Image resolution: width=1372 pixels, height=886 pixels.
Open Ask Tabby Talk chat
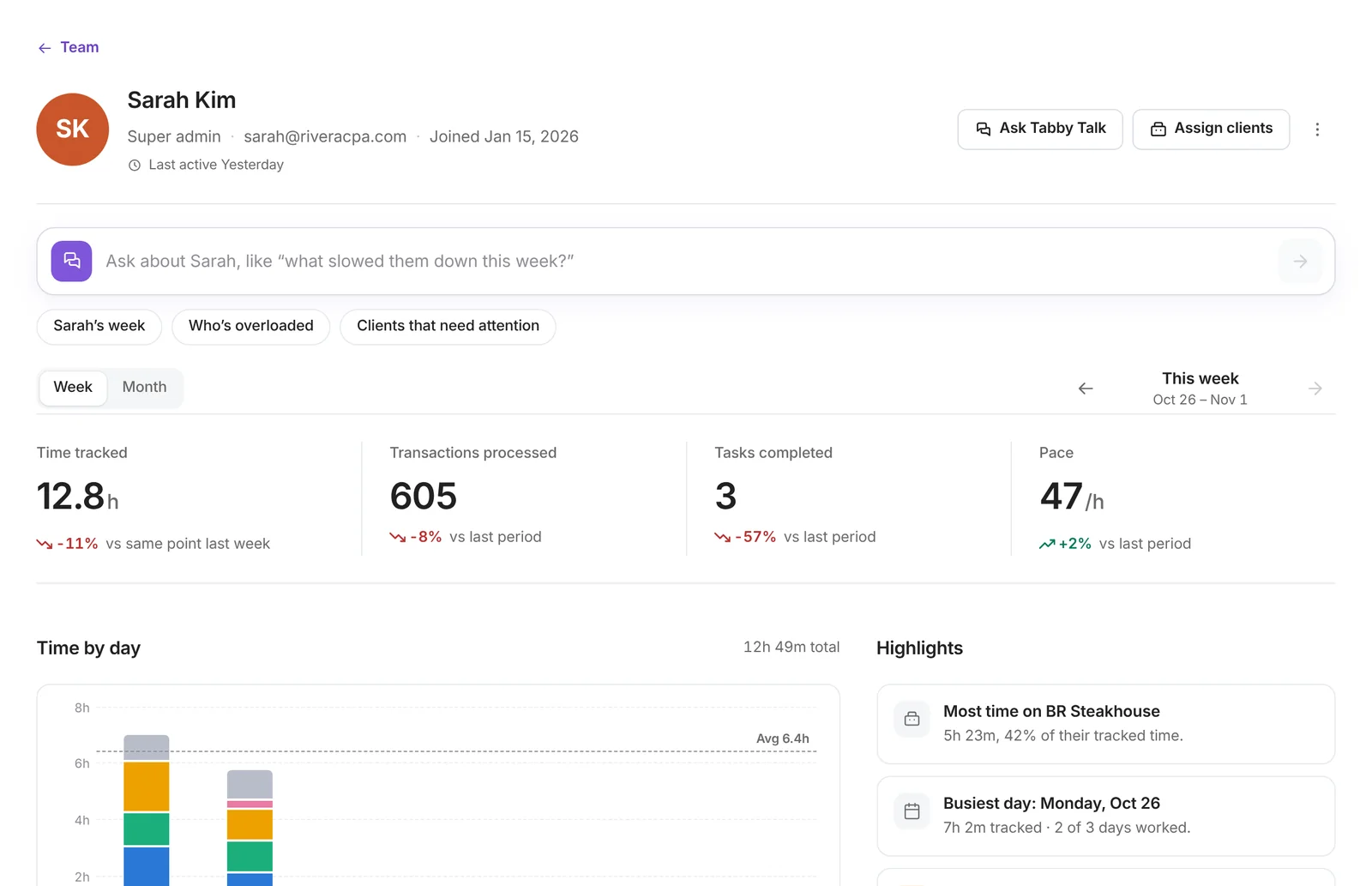click(1040, 130)
